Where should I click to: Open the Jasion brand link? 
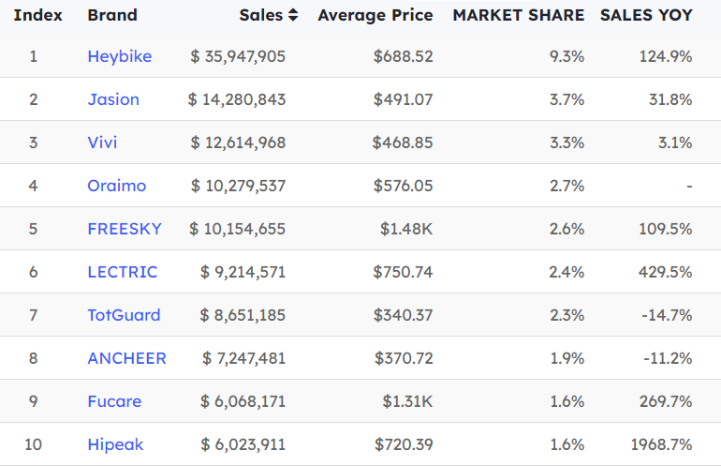click(113, 100)
